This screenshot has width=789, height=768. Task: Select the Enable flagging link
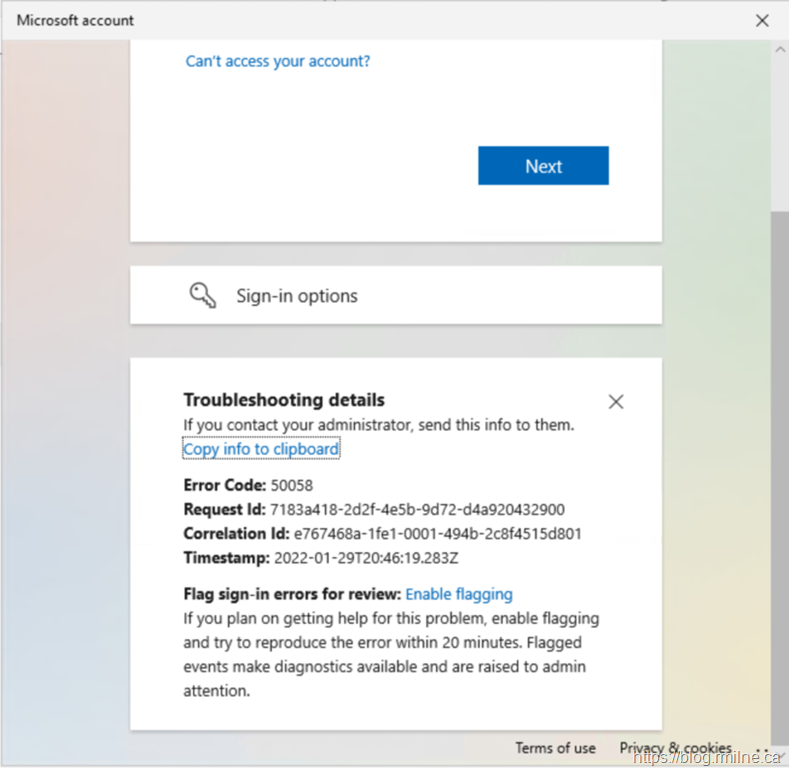(x=459, y=594)
